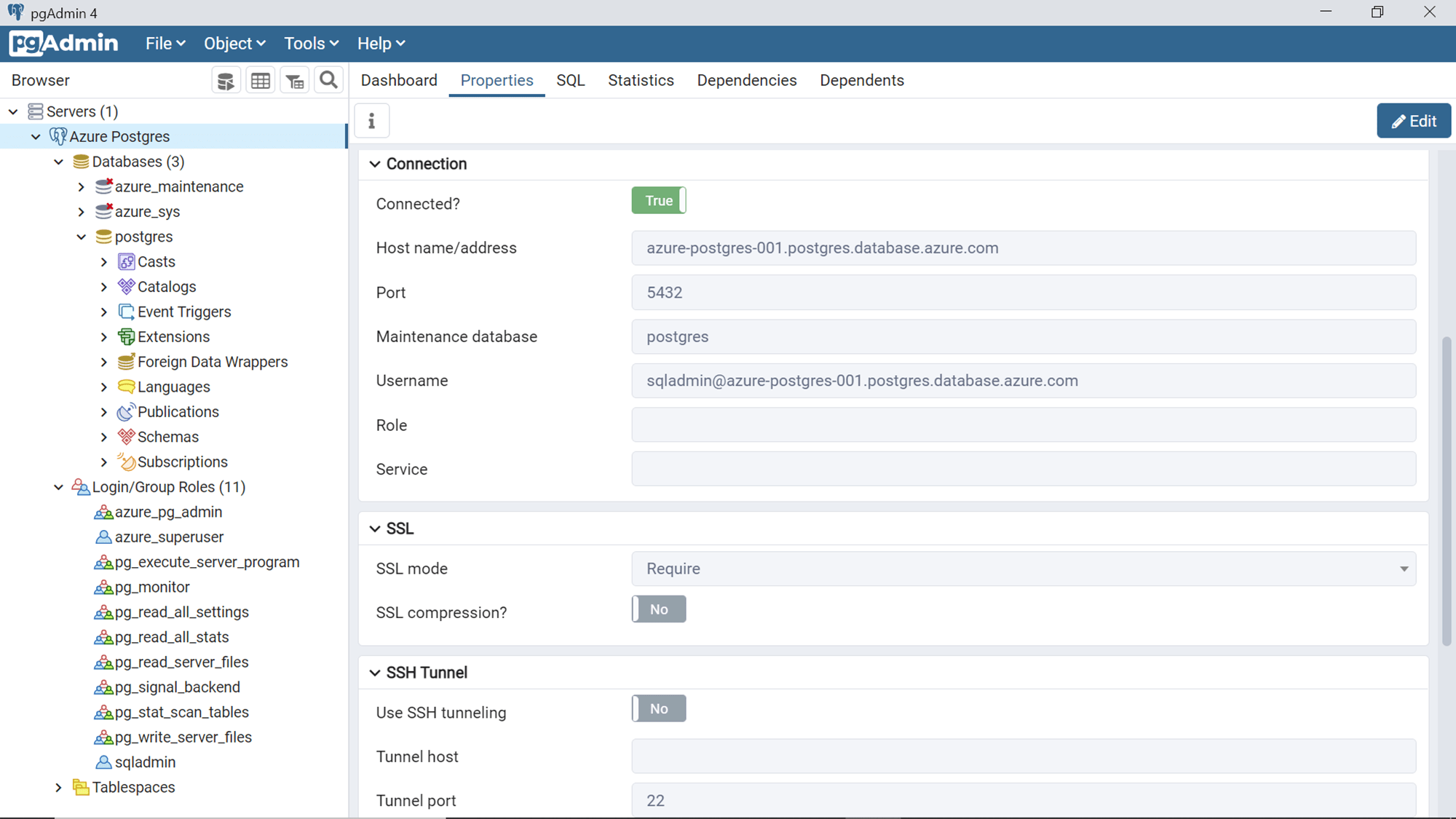Collapse the Azure Postgres server node
This screenshot has width=1456, height=819.
[x=36, y=136]
